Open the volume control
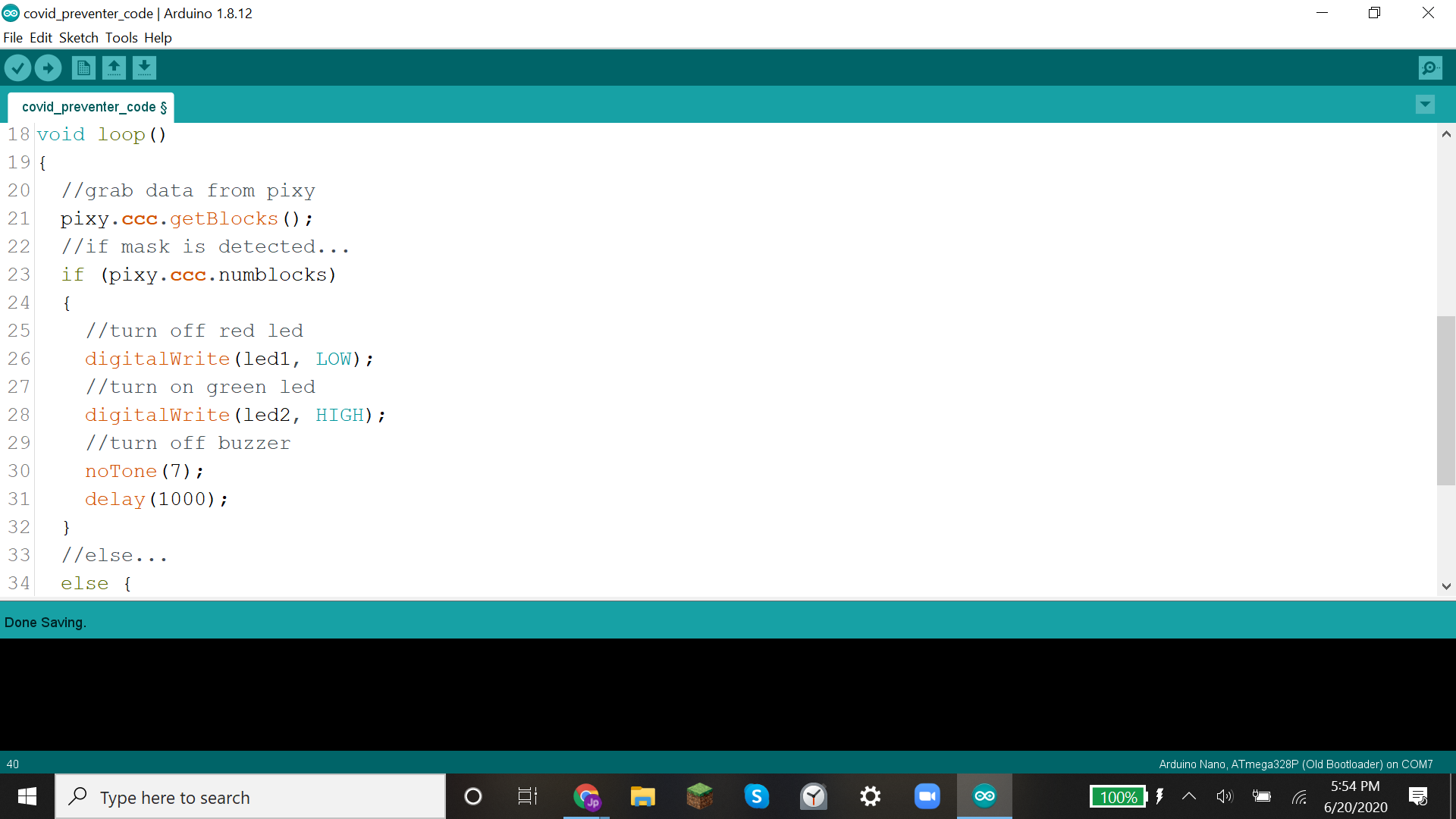Viewport: 1456px width, 819px height. 1224,796
